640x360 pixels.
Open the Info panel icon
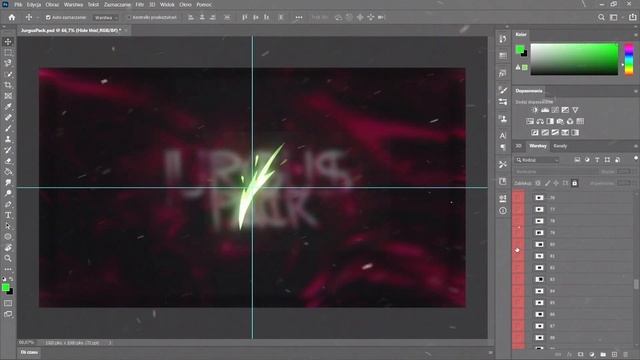[x=503, y=211]
